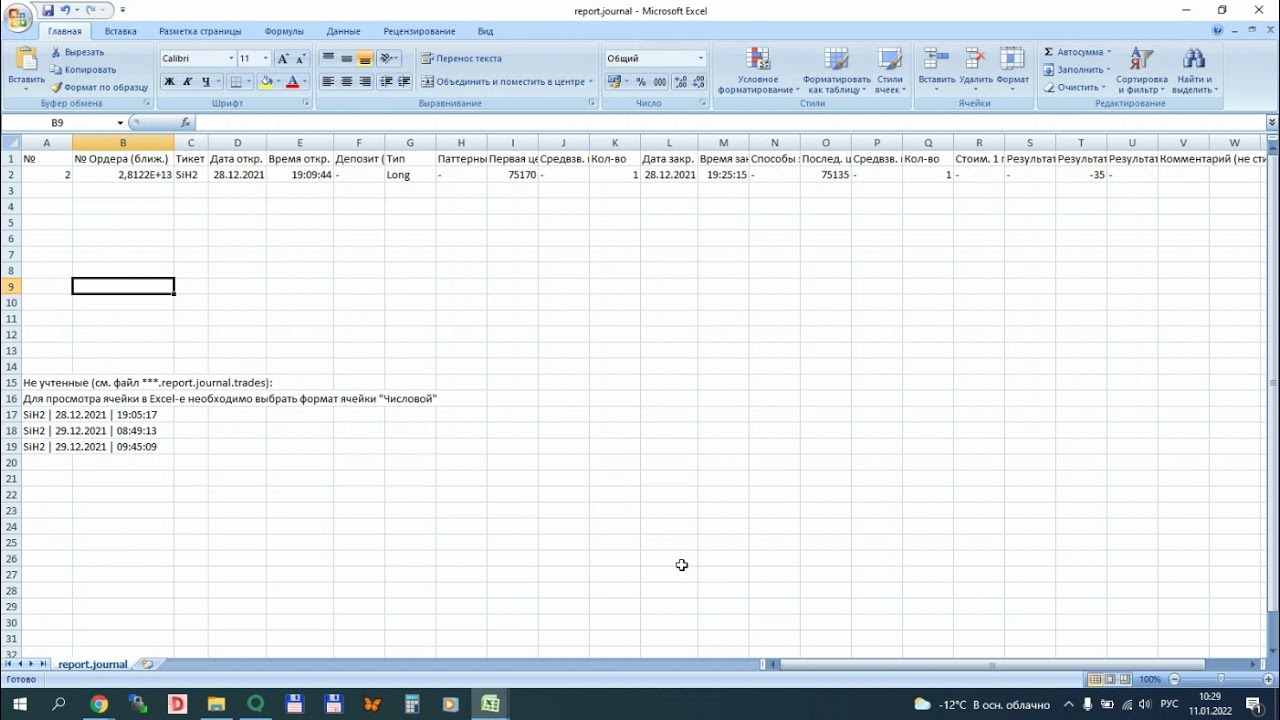Screen dimensions: 1280x720
Task: Increase decimal places
Action: click(680, 82)
